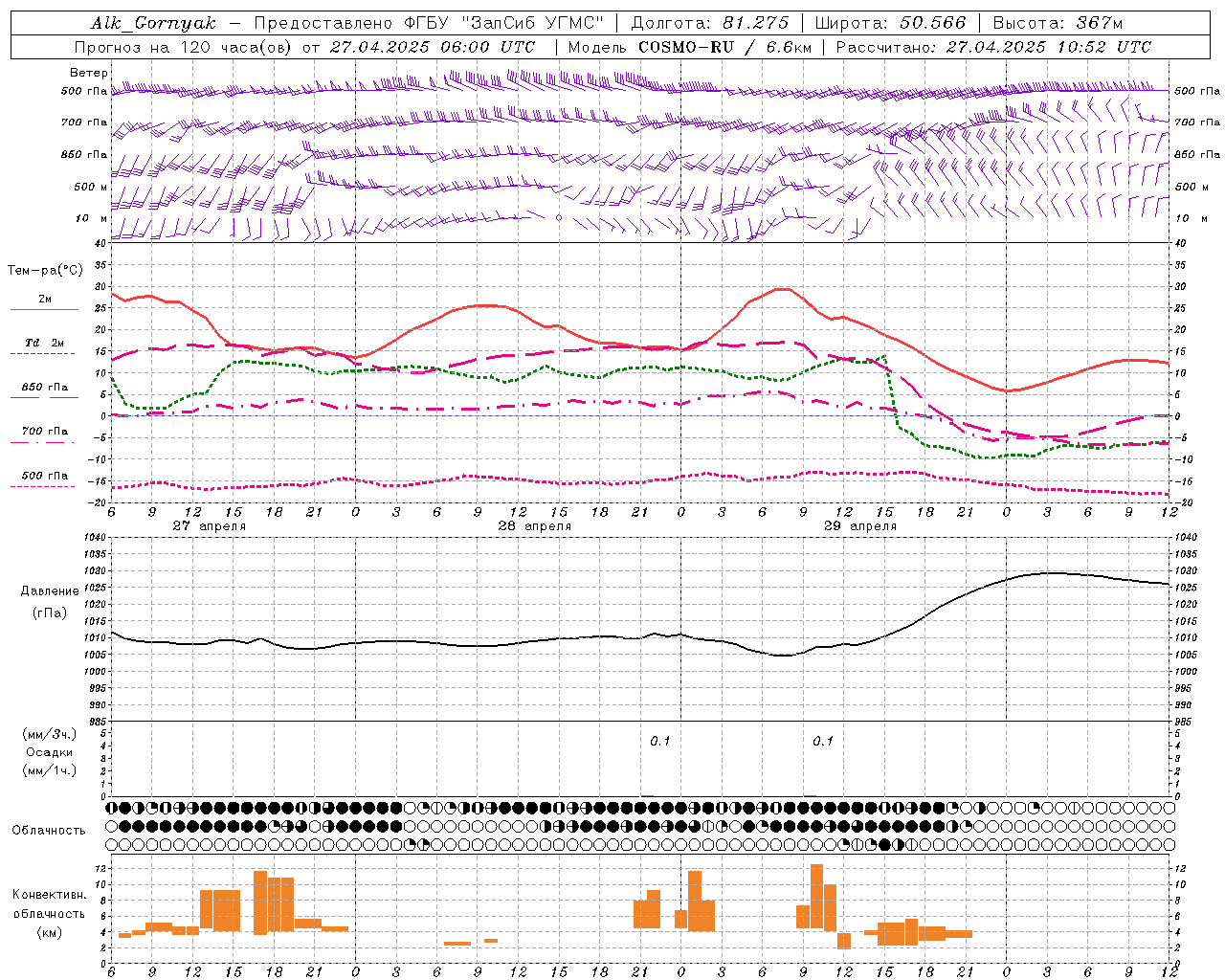Image resolution: width=1225 pixels, height=980 pixels.
Task: Click the red 2м temperature legend line
Action: pyautogui.click(x=44, y=309)
